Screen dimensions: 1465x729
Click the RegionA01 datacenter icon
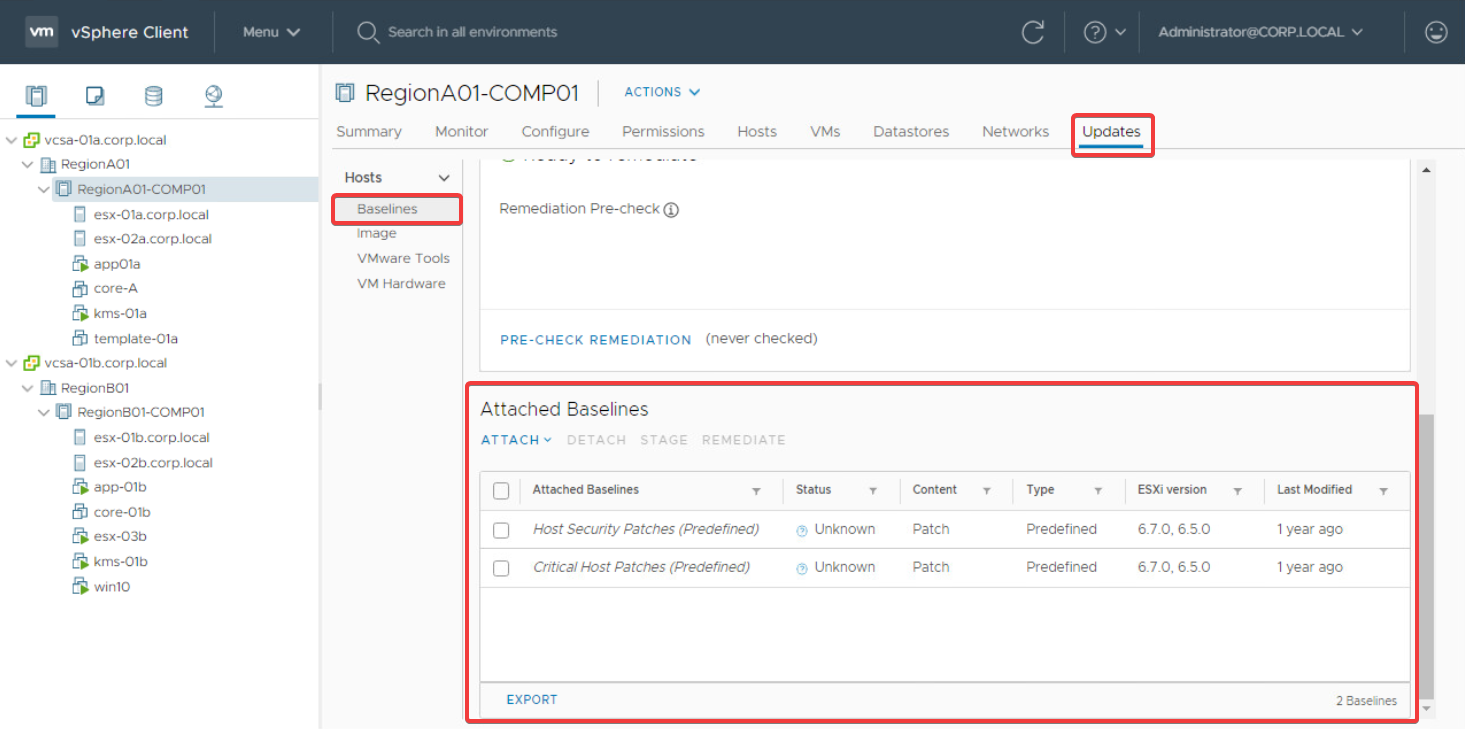pyautogui.click(x=48, y=164)
